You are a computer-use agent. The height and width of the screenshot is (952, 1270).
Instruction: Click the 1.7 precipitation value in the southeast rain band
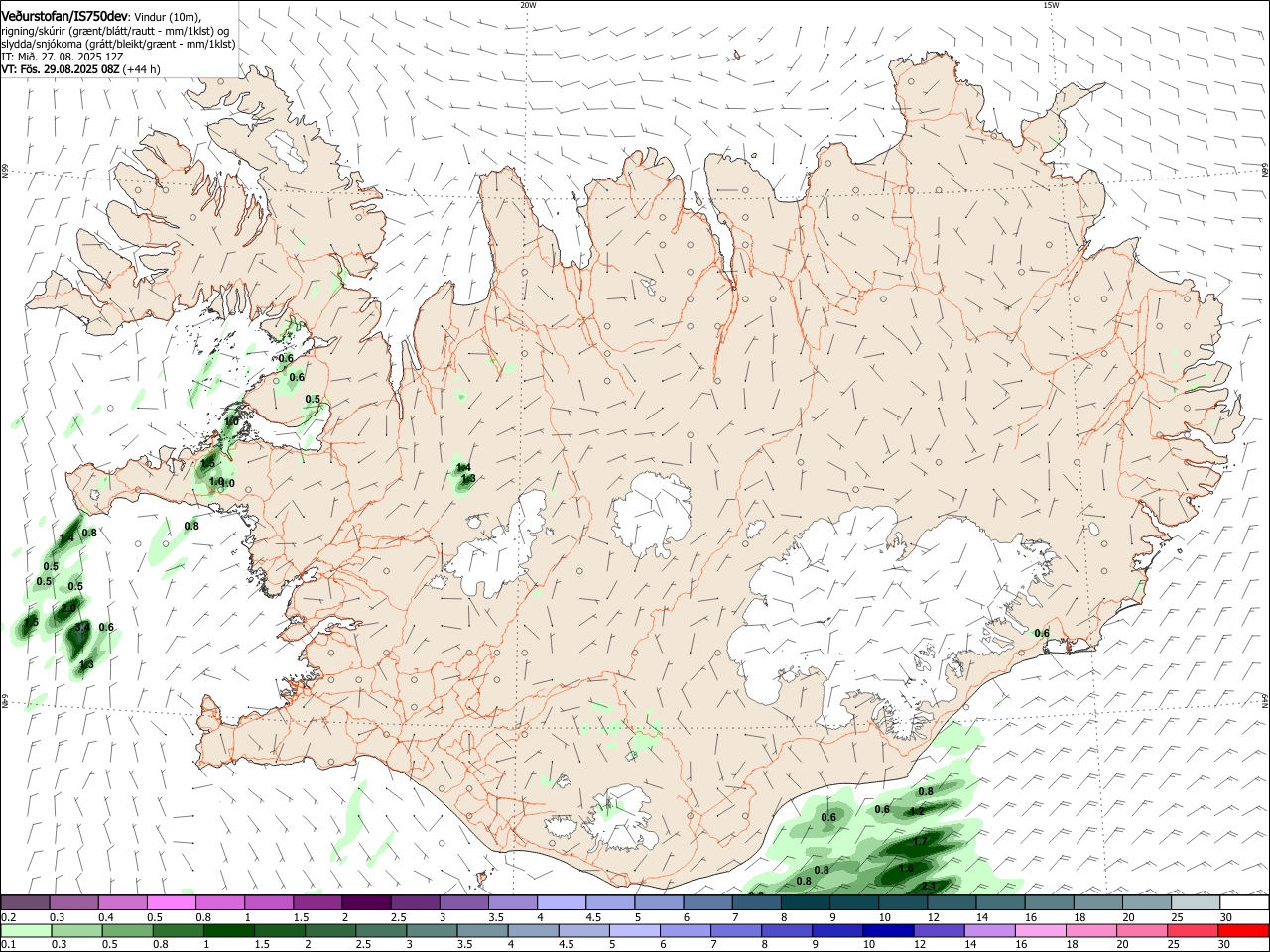coord(920,842)
